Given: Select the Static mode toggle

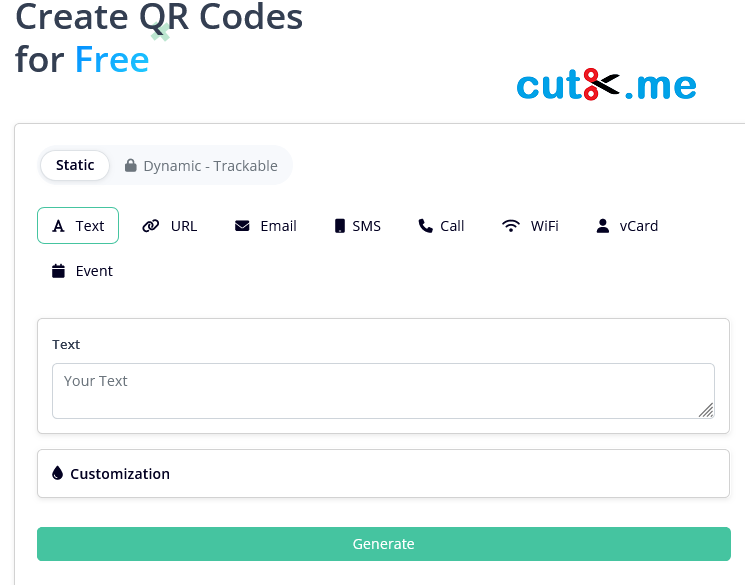Looking at the screenshot, I should (x=75, y=165).
